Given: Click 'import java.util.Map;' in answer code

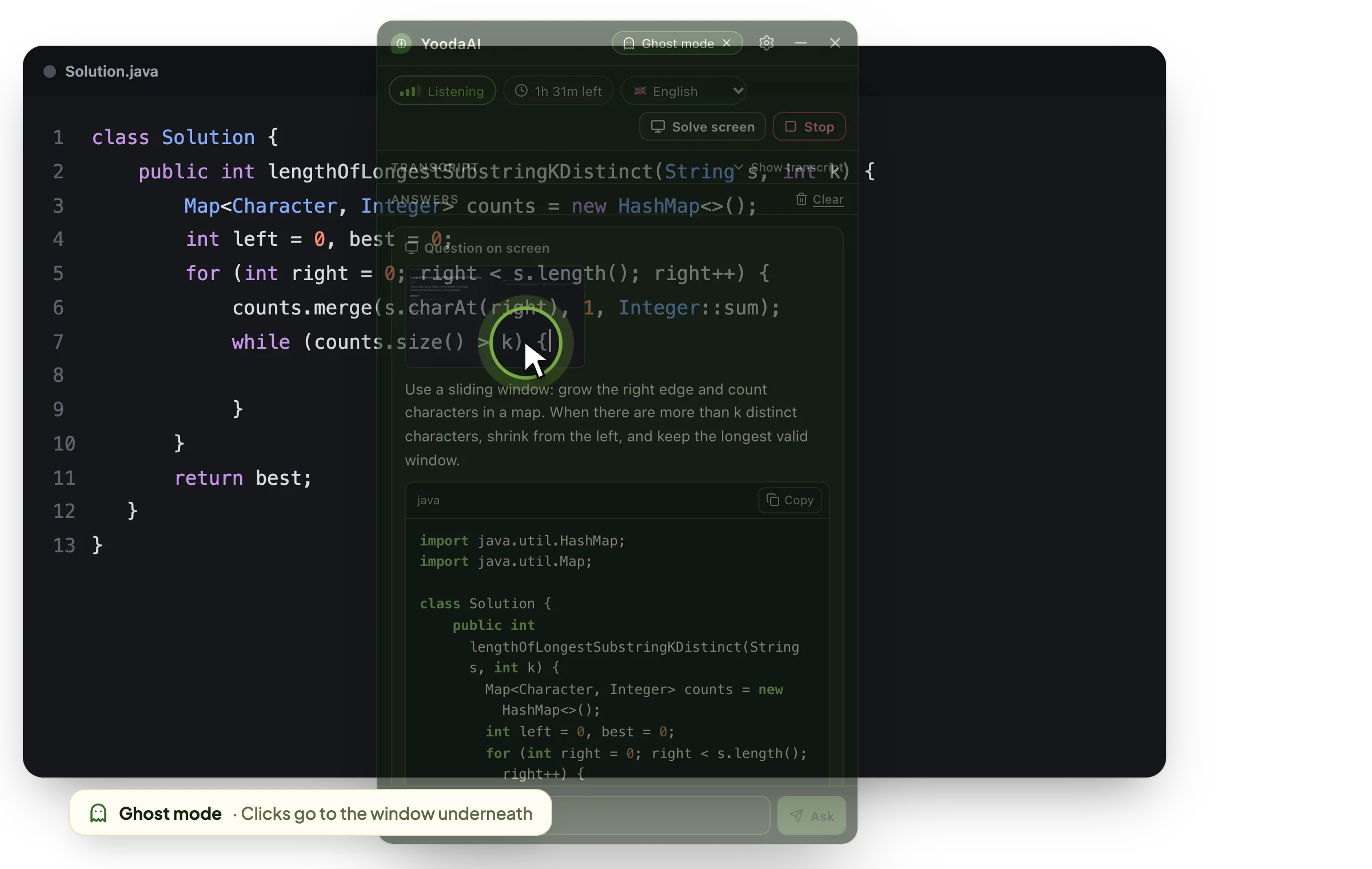Looking at the screenshot, I should tap(506, 561).
